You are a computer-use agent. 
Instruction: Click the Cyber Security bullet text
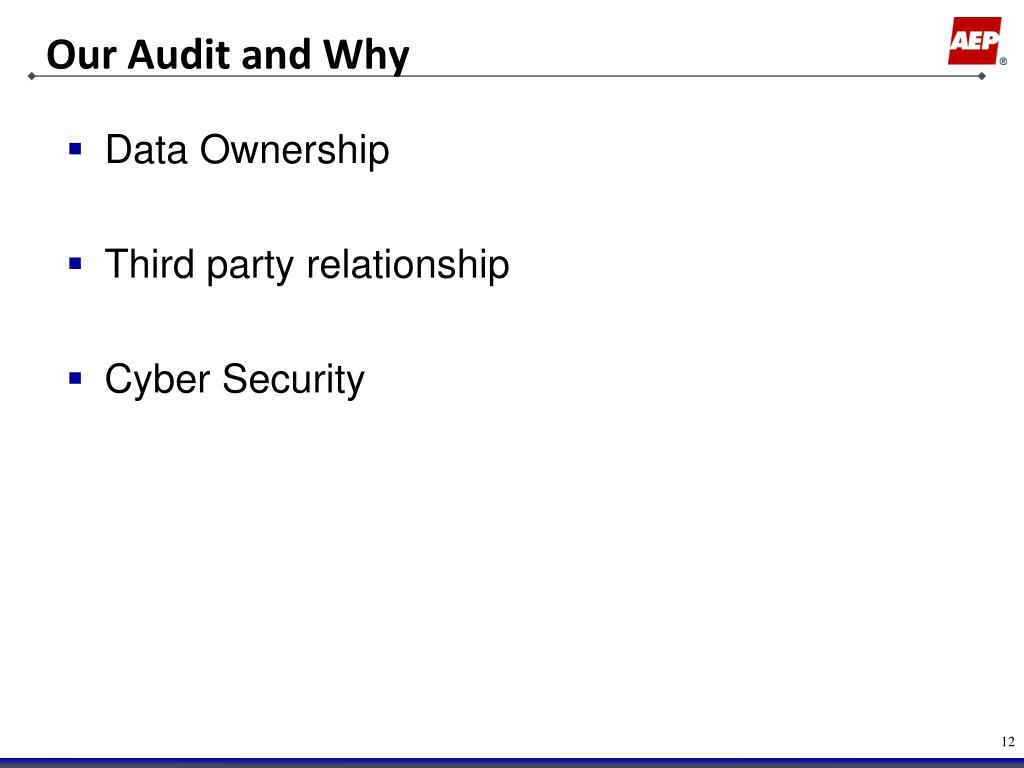(234, 379)
